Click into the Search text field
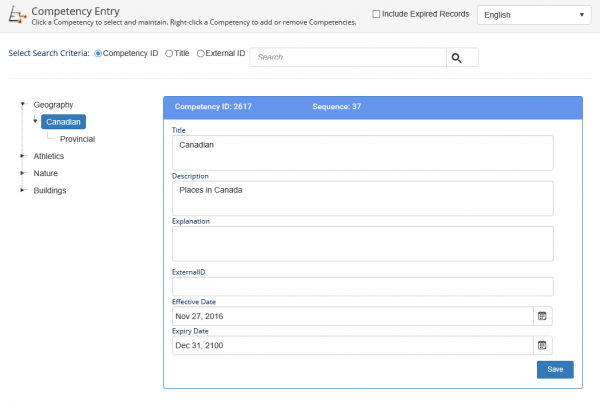This screenshot has width=600, height=402. [348, 57]
